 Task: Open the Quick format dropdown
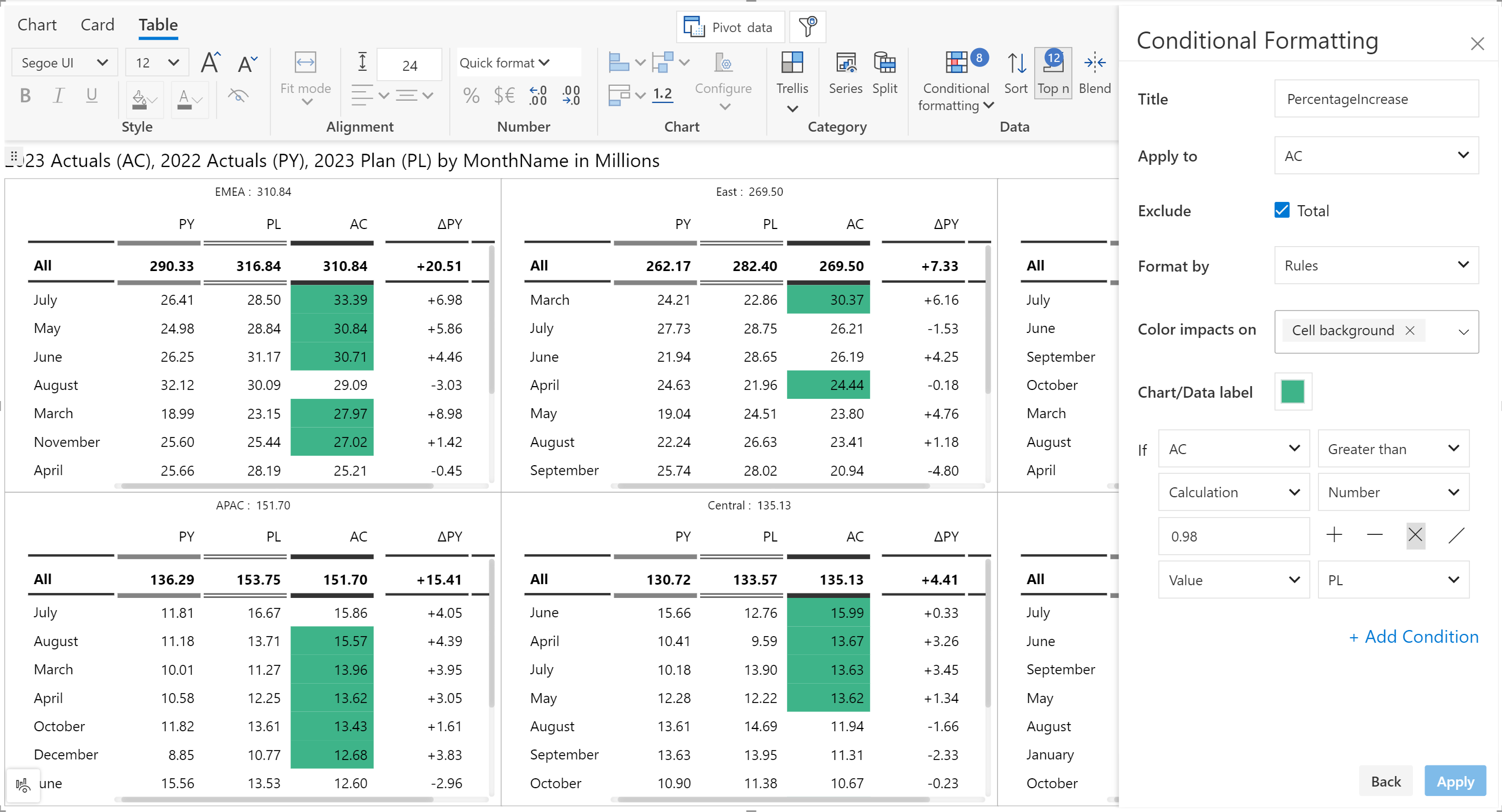click(x=505, y=63)
